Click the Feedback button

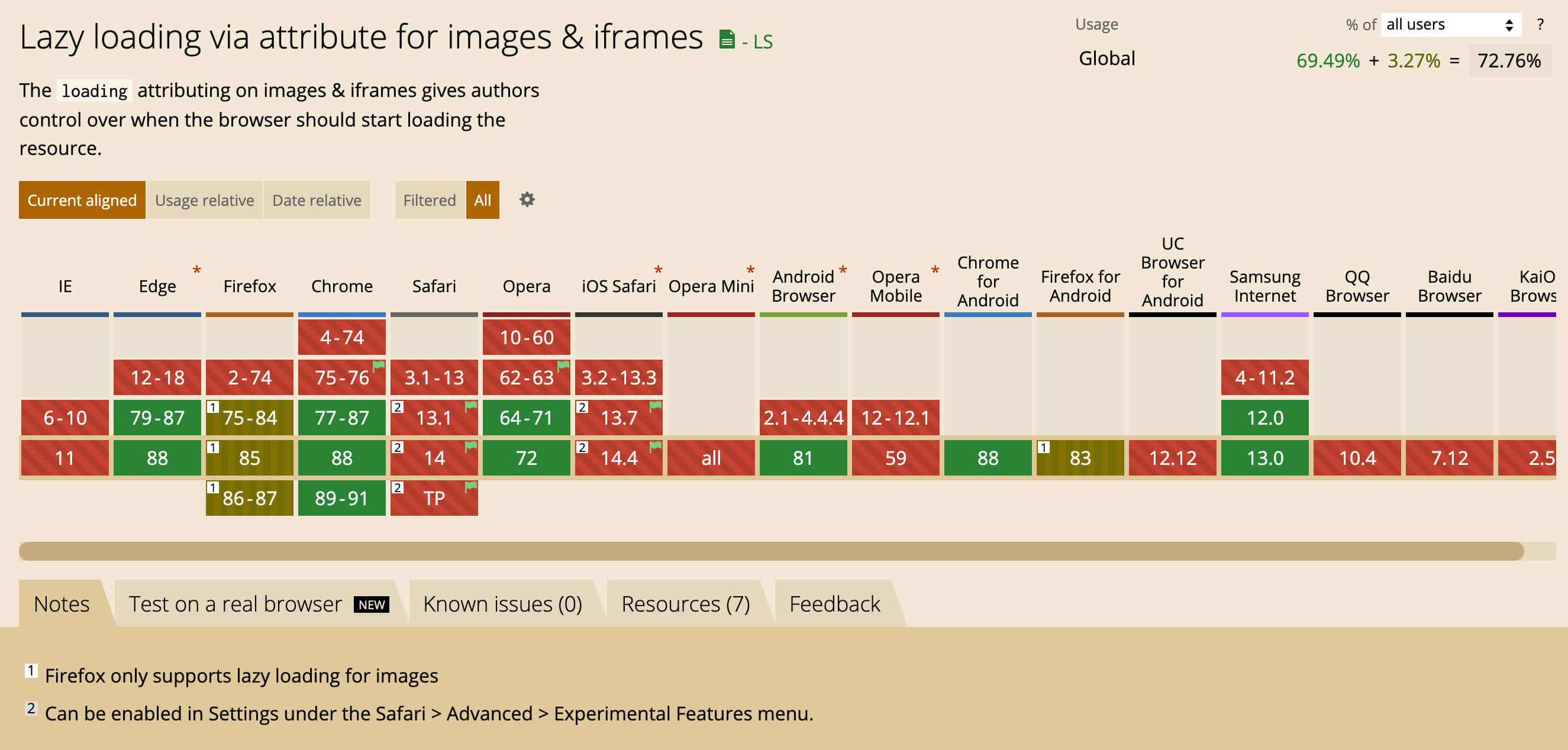click(x=834, y=602)
